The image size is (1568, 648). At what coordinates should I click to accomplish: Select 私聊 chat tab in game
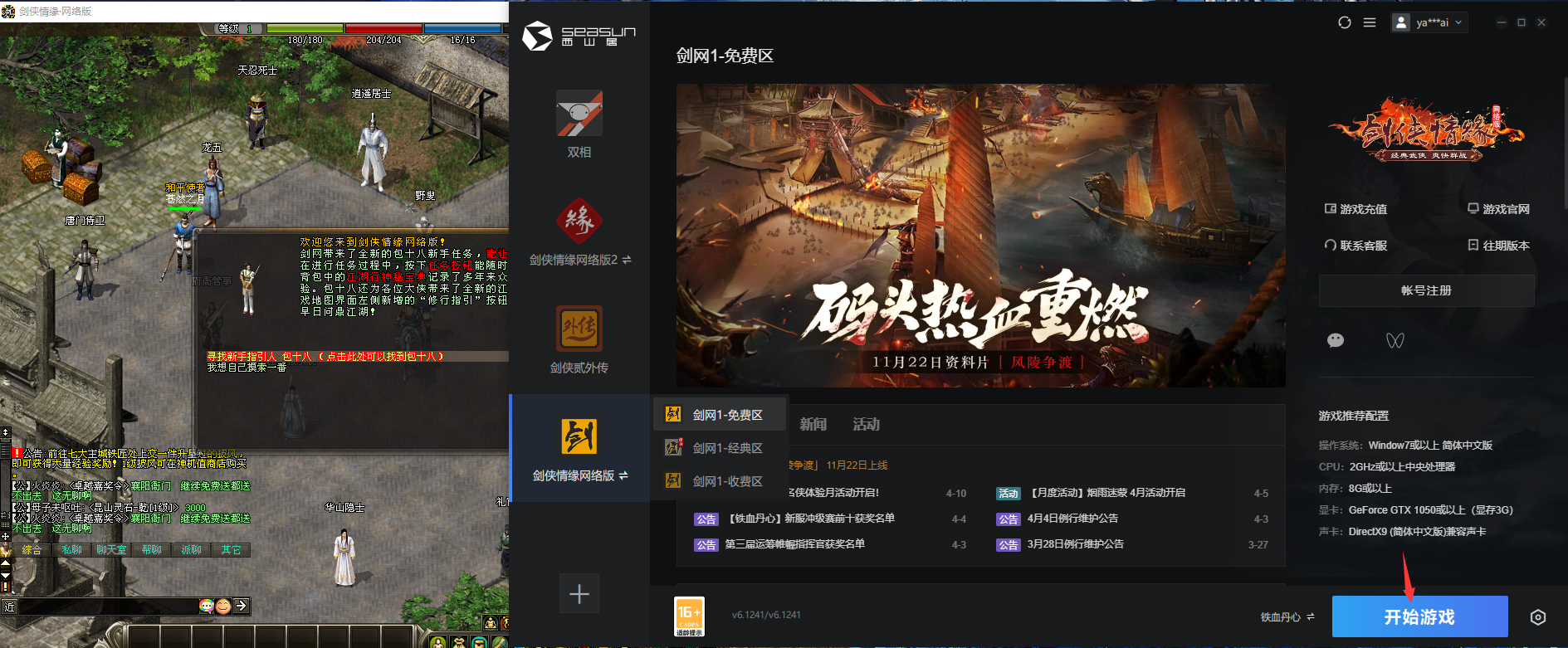click(72, 550)
